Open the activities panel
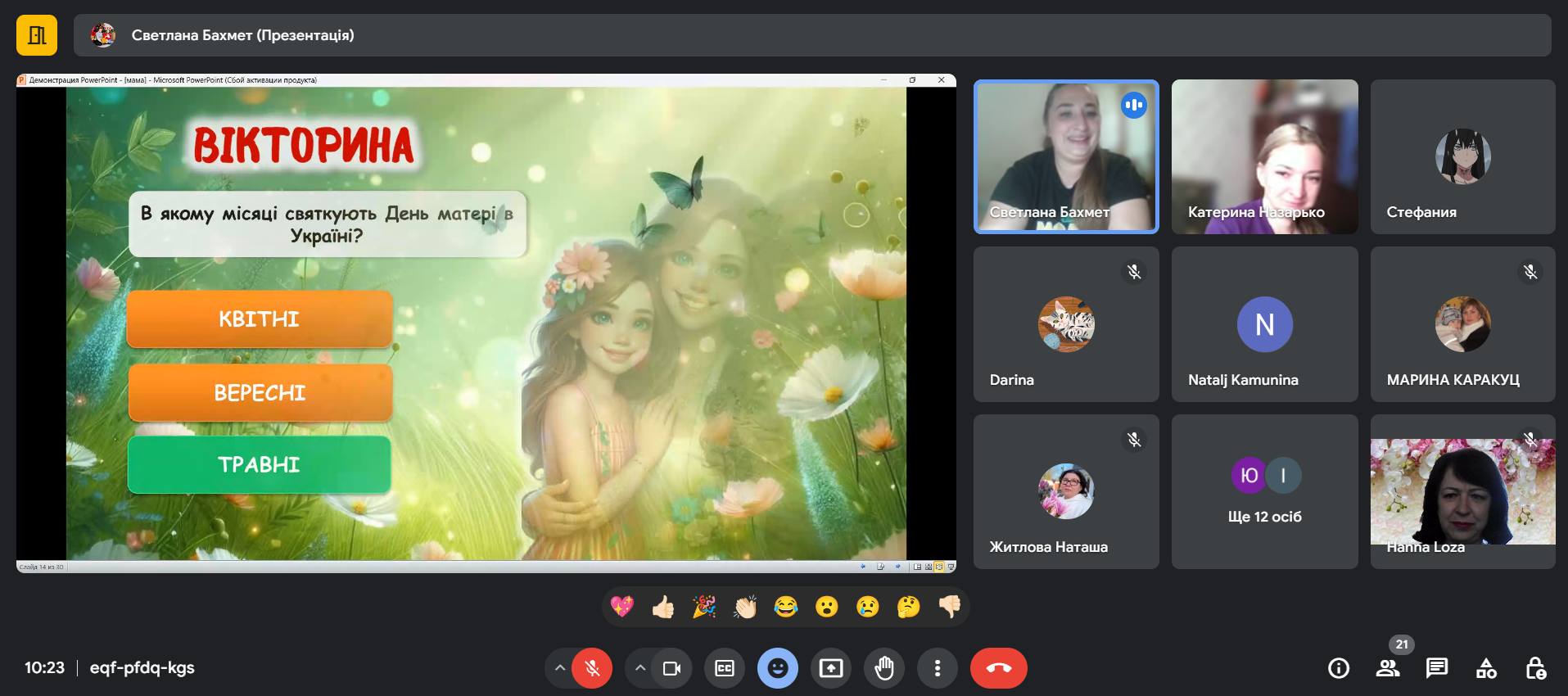1568x696 pixels. [x=1486, y=668]
